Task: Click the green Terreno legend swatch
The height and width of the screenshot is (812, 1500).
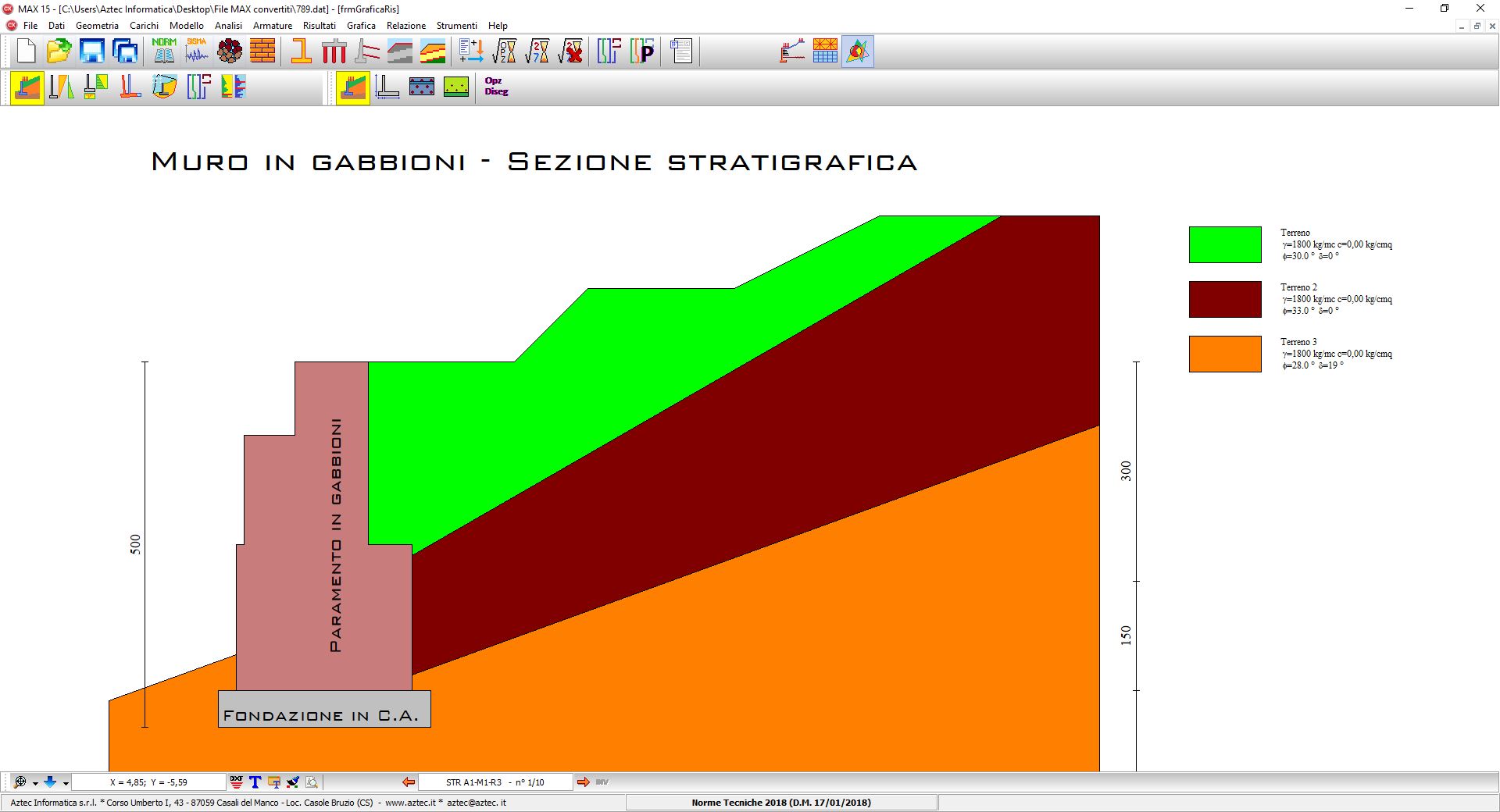Action: (x=1224, y=244)
